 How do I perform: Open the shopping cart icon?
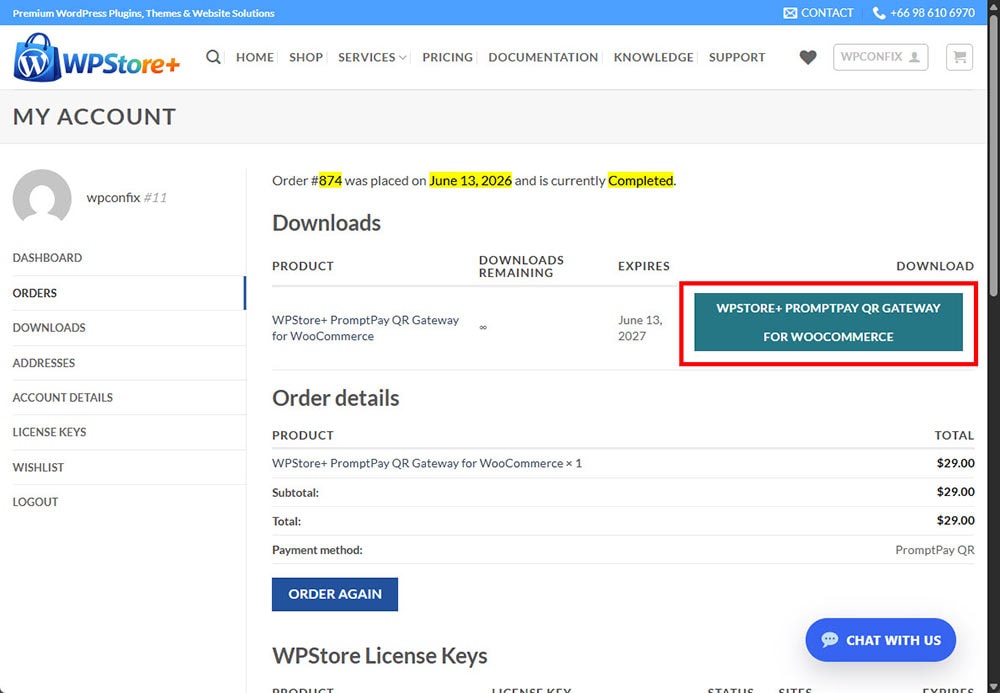[x=959, y=57]
